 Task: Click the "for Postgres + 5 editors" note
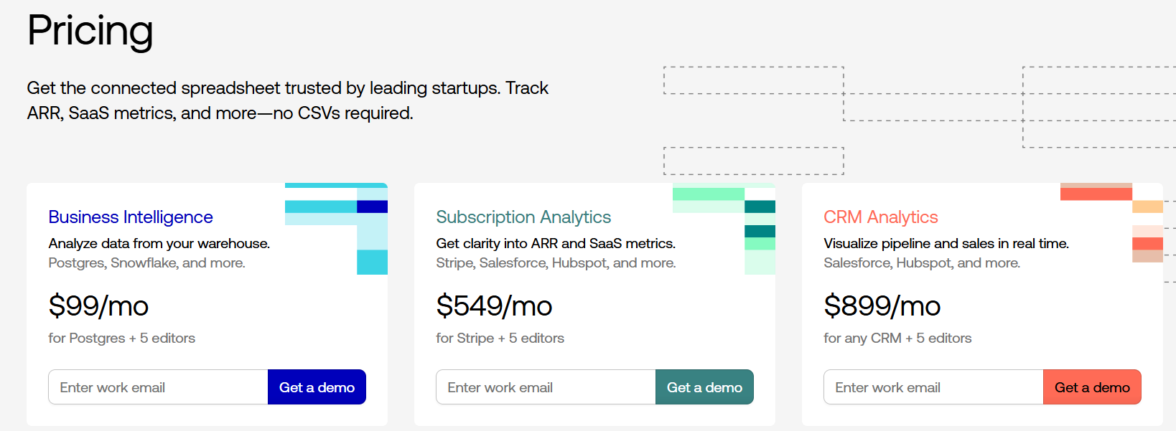[122, 338]
